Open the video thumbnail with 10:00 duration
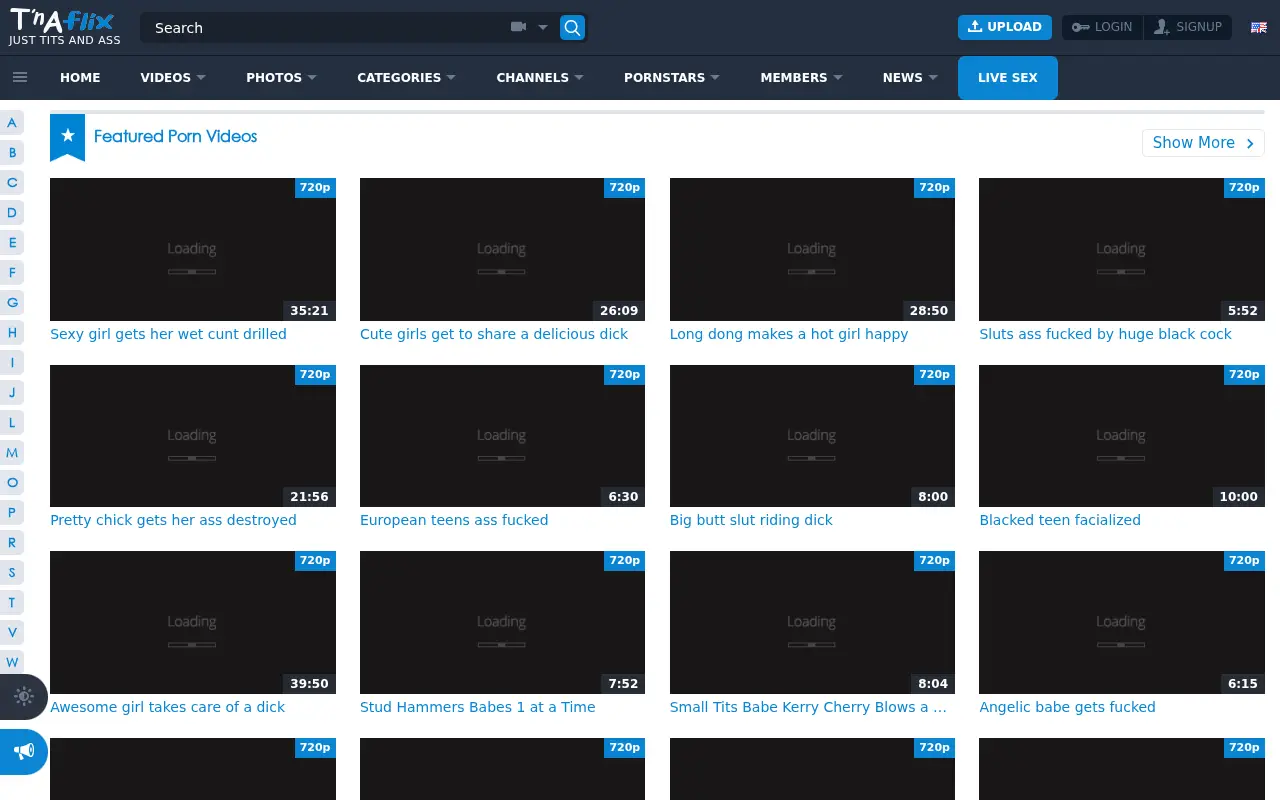1280x800 pixels. tap(1122, 436)
